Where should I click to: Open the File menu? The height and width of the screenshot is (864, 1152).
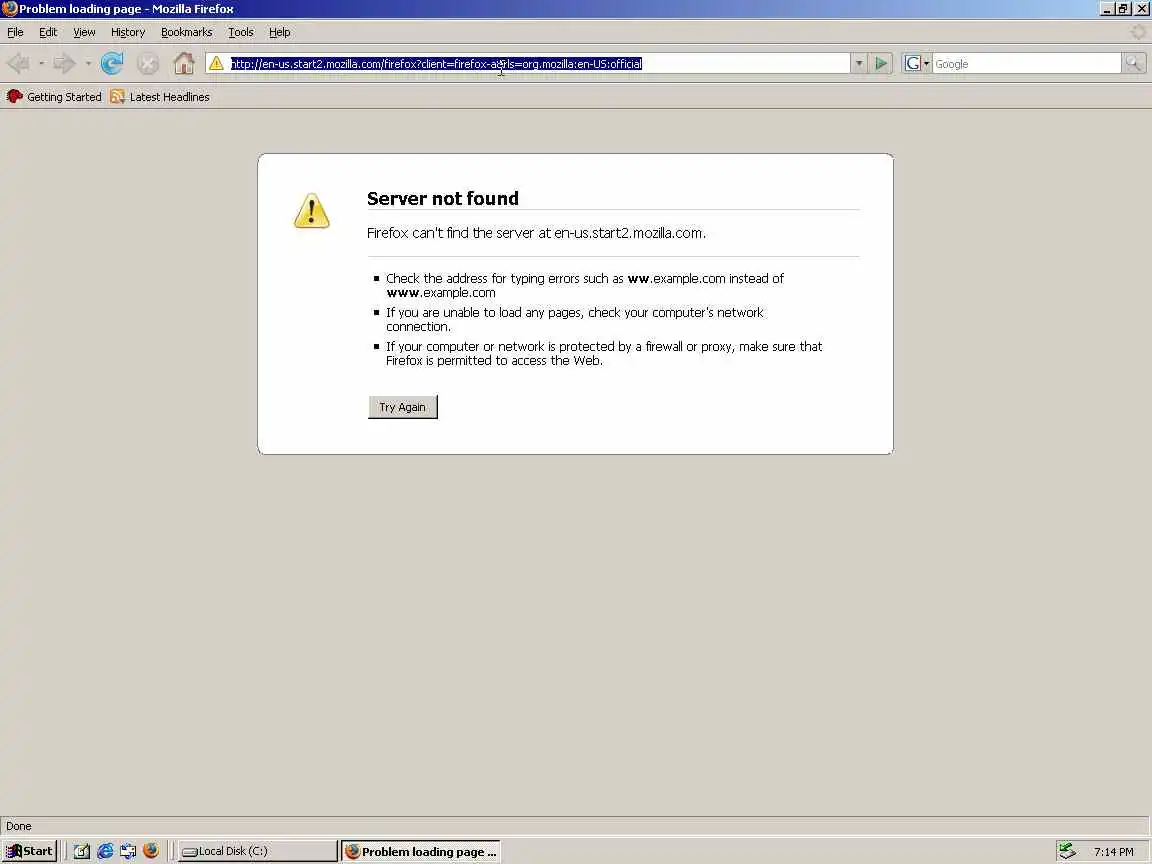click(x=15, y=32)
